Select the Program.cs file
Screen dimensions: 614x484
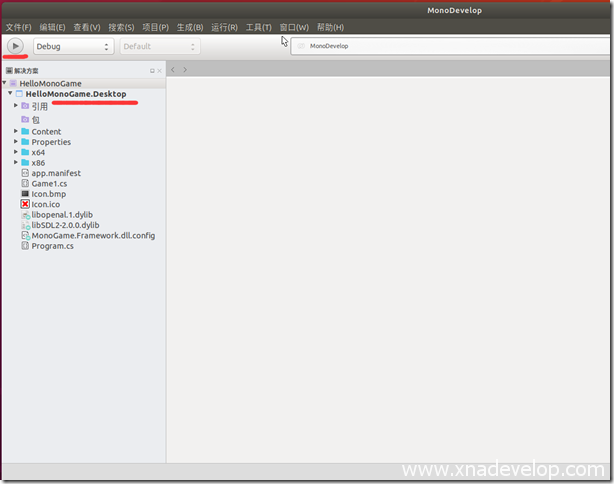coord(52,246)
